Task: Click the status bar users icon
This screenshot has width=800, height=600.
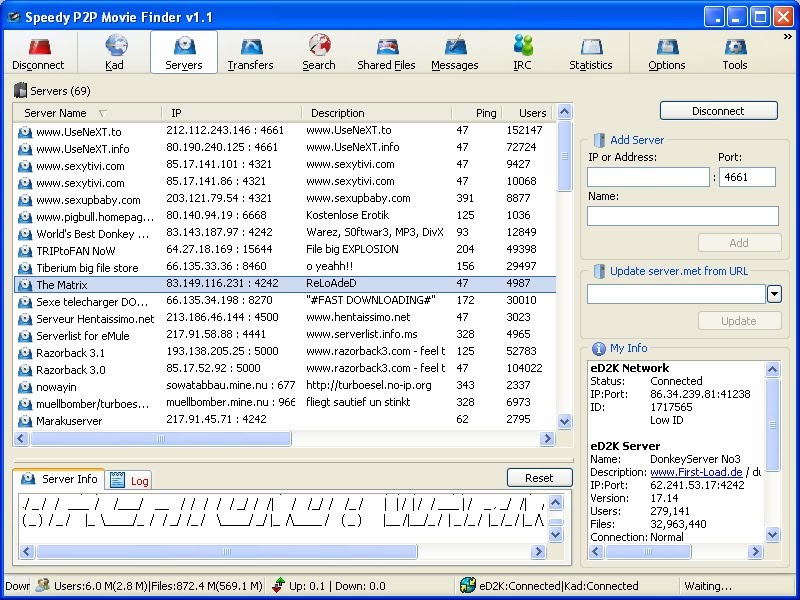Action: click(43, 586)
